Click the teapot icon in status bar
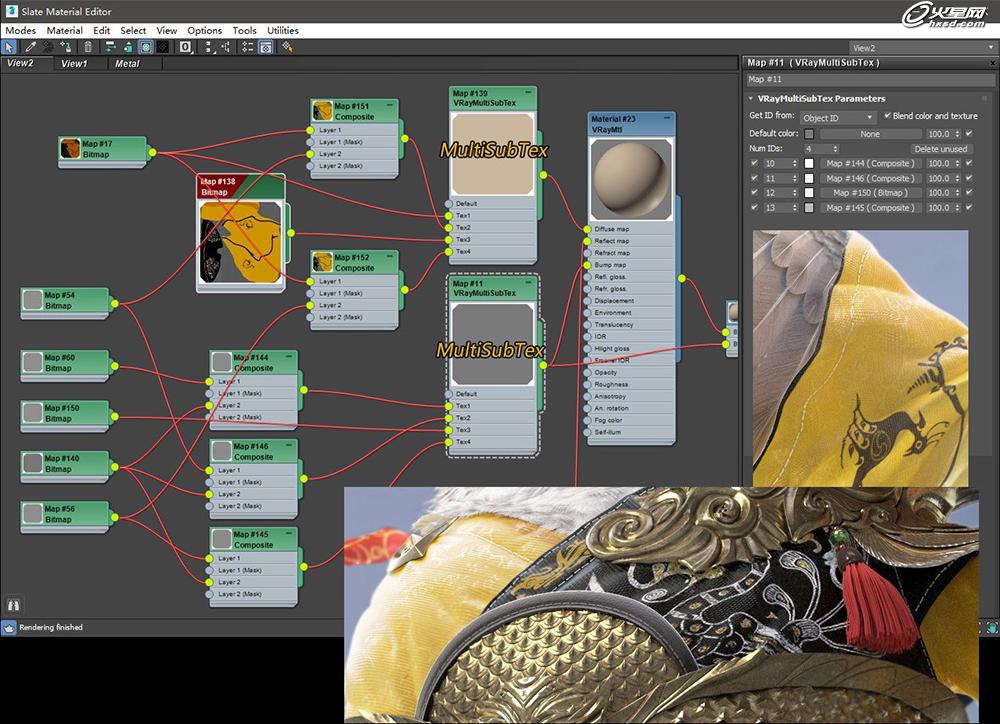The image size is (1000, 724). click(x=9, y=628)
